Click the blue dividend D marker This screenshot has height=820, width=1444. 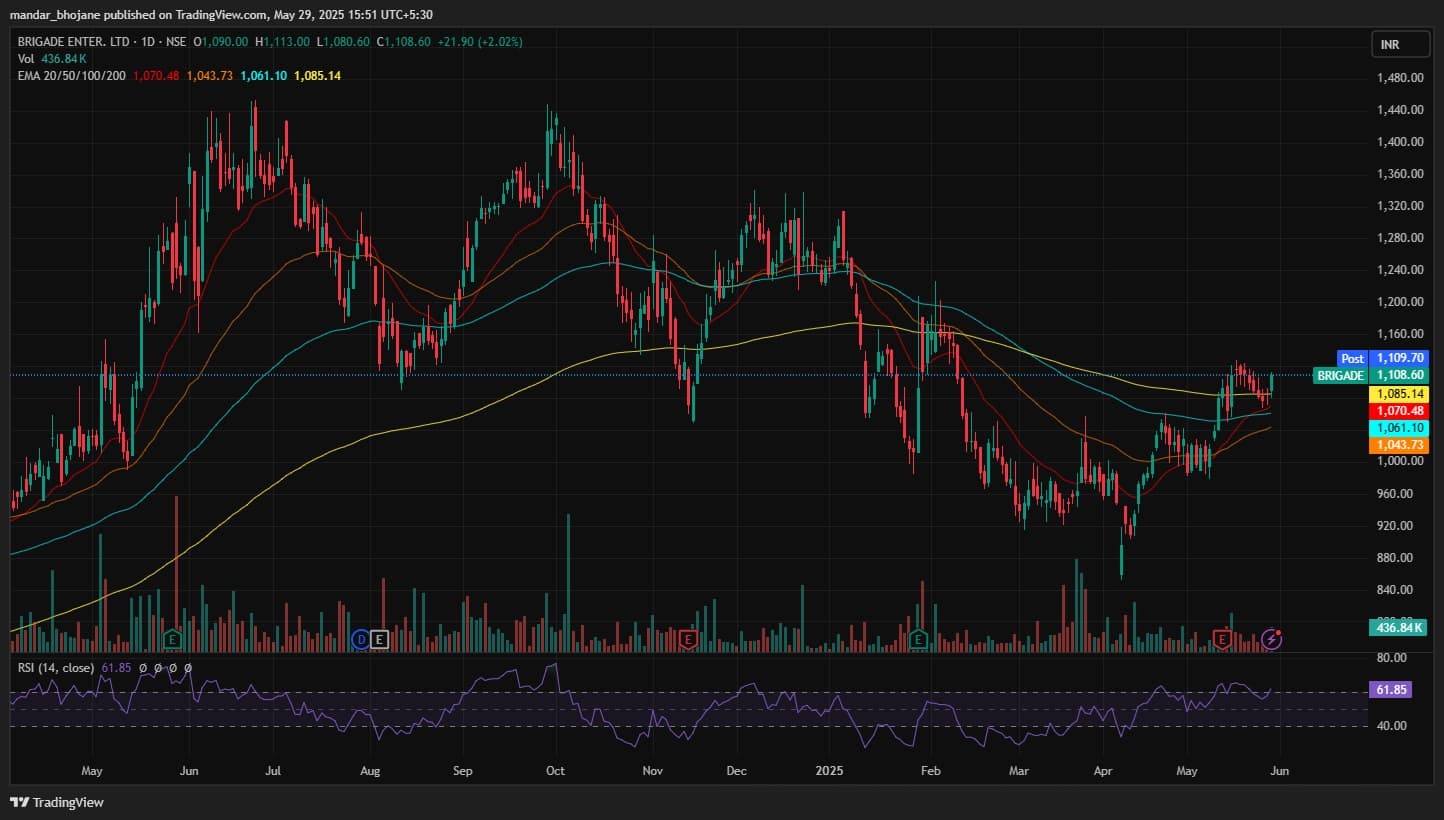pos(362,638)
